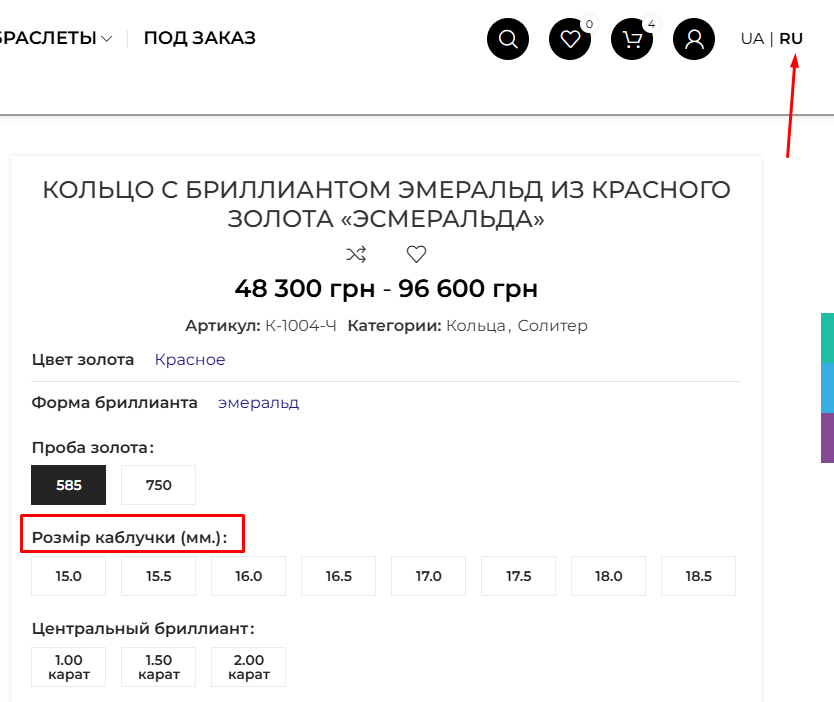Image resolution: width=834 pixels, height=702 pixels.
Task: Choose ring size 15.5
Action: 159,576
